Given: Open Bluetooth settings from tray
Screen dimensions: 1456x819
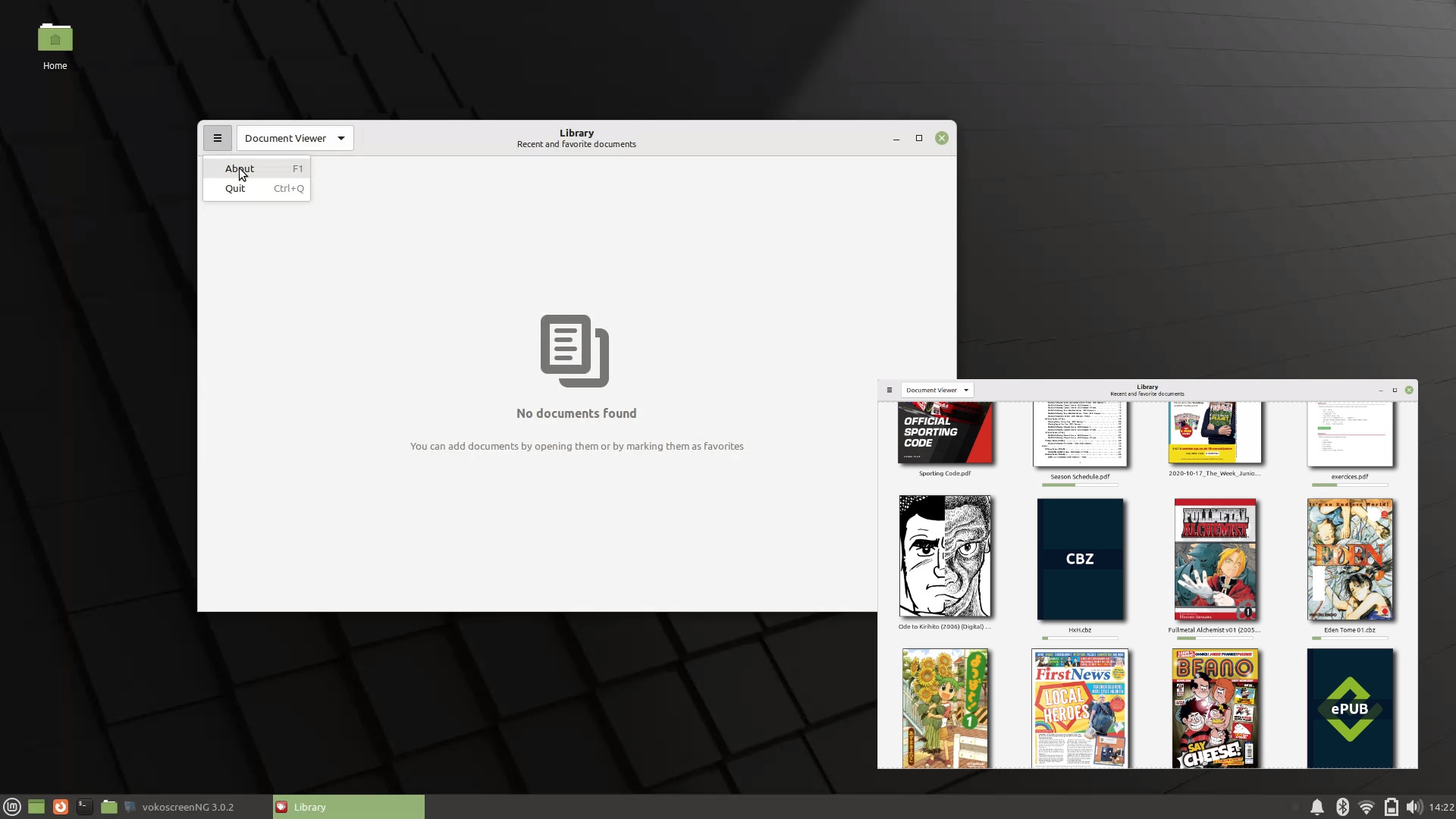Looking at the screenshot, I should (1342, 807).
